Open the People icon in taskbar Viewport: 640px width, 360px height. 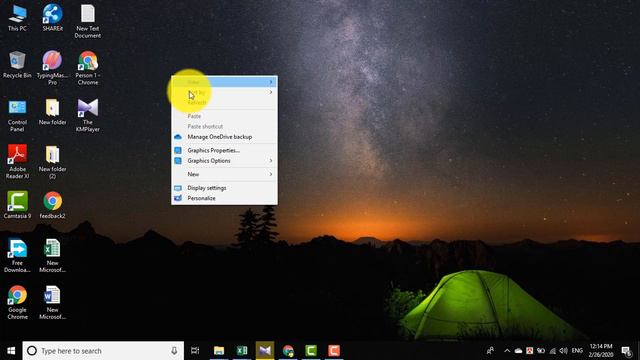point(490,351)
